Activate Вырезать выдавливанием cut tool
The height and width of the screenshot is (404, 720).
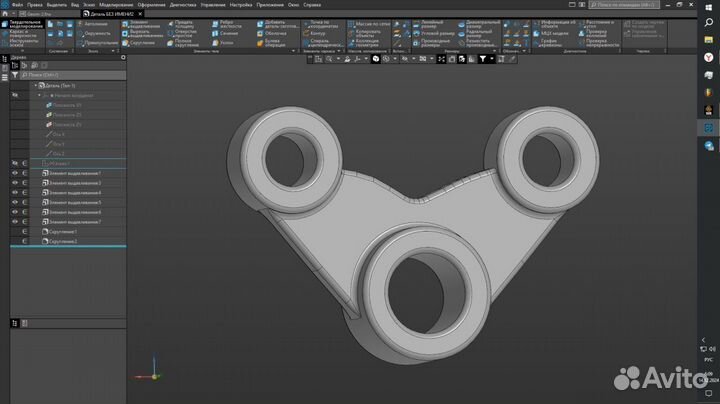[142, 34]
